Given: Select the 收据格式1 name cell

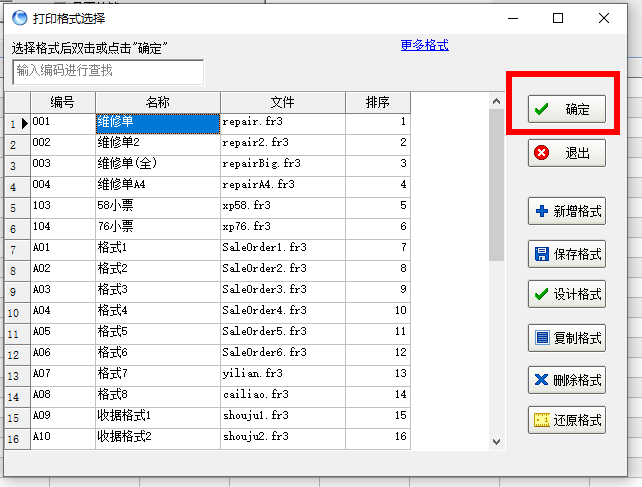Looking at the screenshot, I should click(158, 418).
